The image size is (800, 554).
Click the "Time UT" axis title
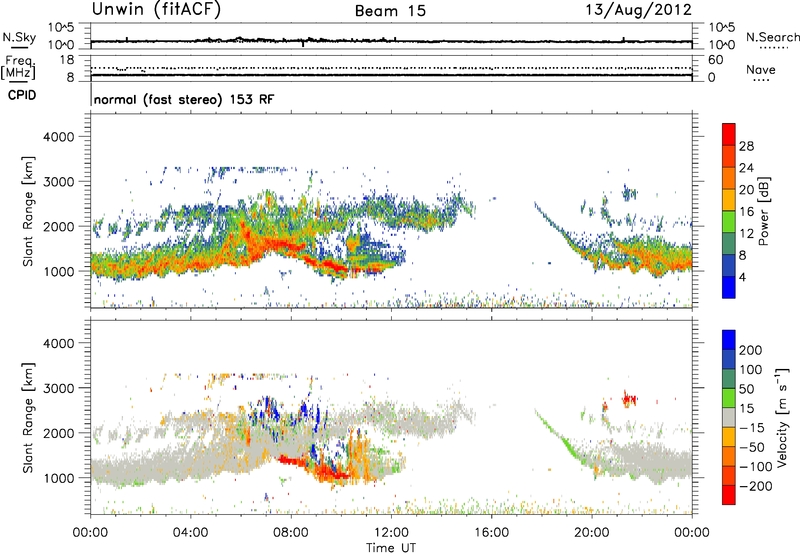(391, 548)
